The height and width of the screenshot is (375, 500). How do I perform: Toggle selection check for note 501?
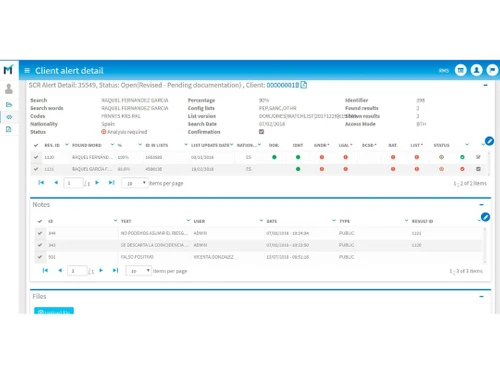(40, 257)
